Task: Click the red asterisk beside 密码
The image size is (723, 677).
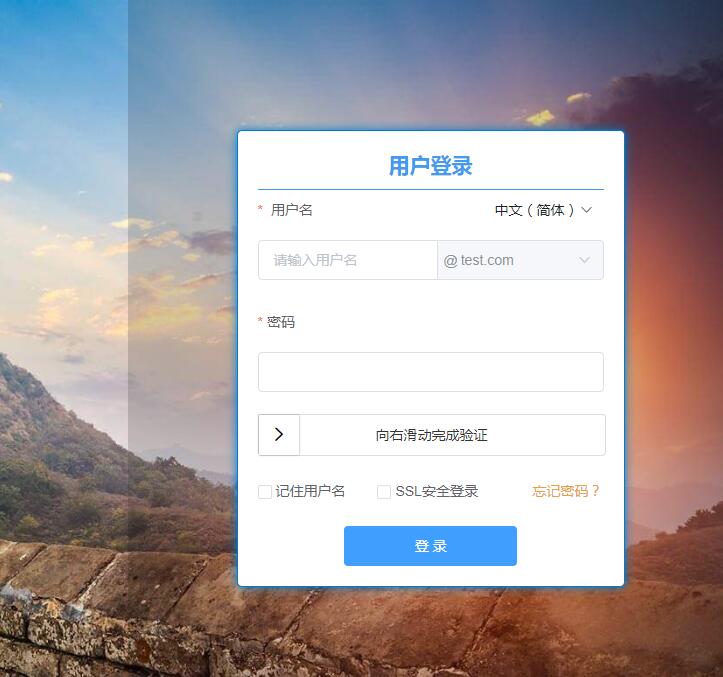Action: coord(261,320)
